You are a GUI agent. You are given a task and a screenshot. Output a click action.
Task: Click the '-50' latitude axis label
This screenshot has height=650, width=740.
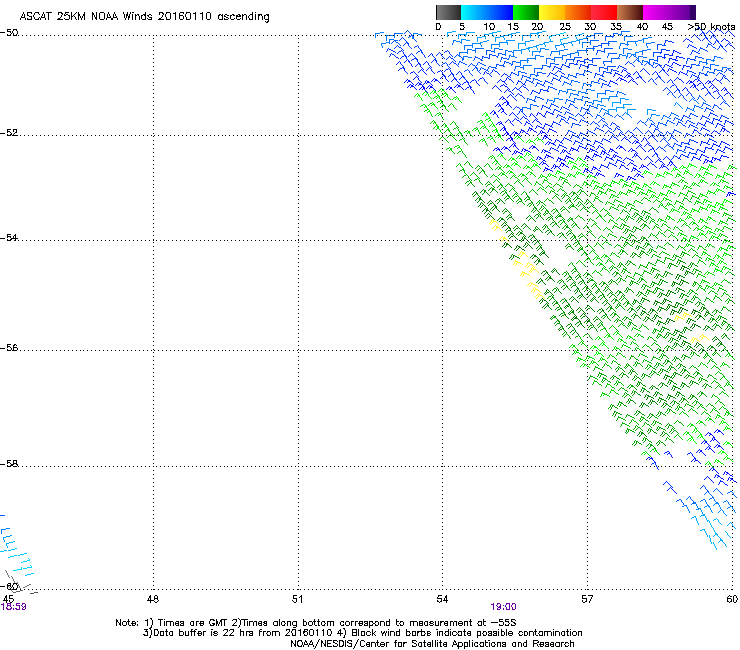(x=9, y=33)
